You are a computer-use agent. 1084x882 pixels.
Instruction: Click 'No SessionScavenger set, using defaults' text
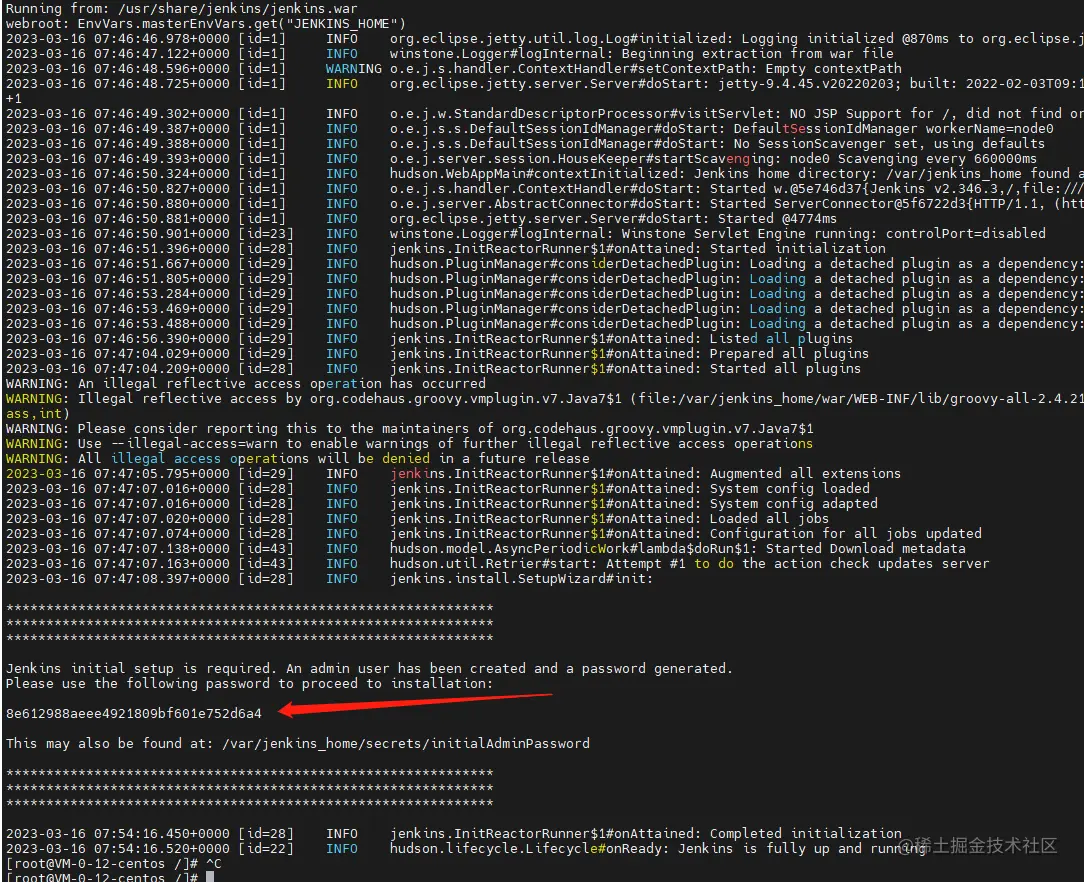(x=889, y=144)
